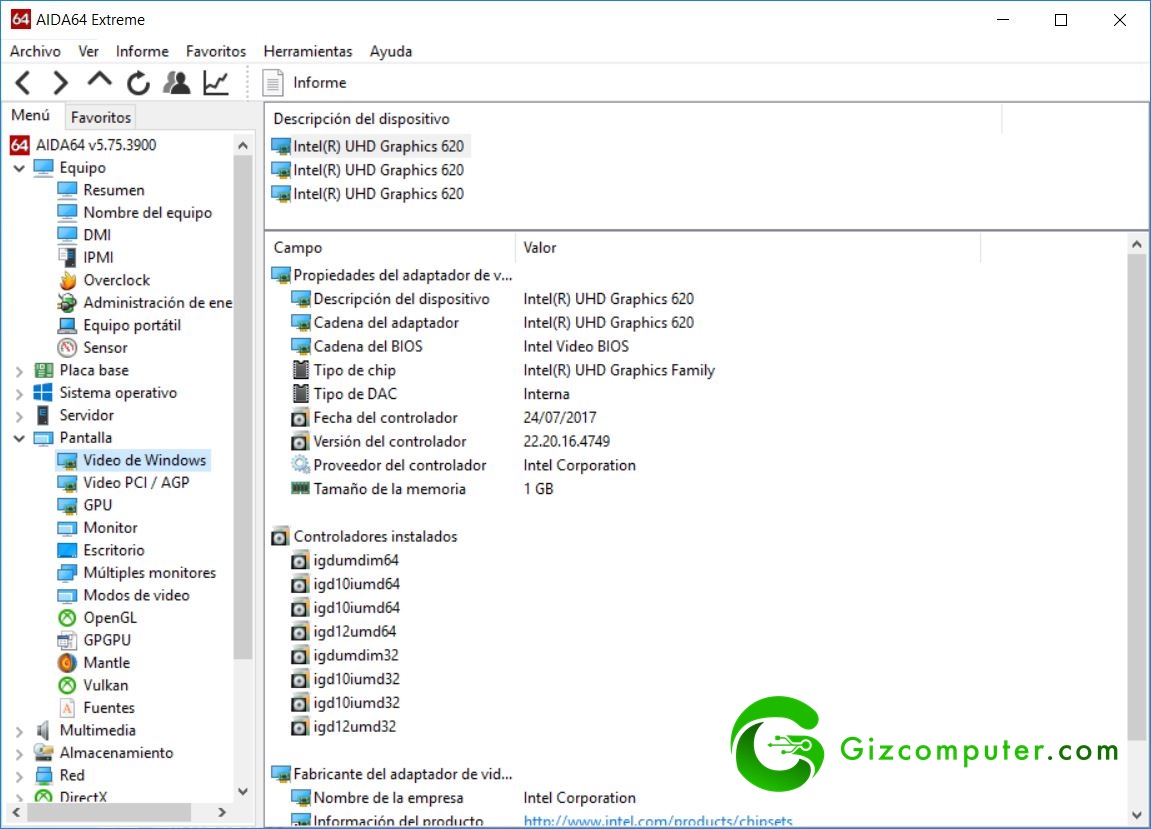This screenshot has width=1151, height=829.
Task: Click details pane scrollbar up arrow
Action: coord(1137,245)
